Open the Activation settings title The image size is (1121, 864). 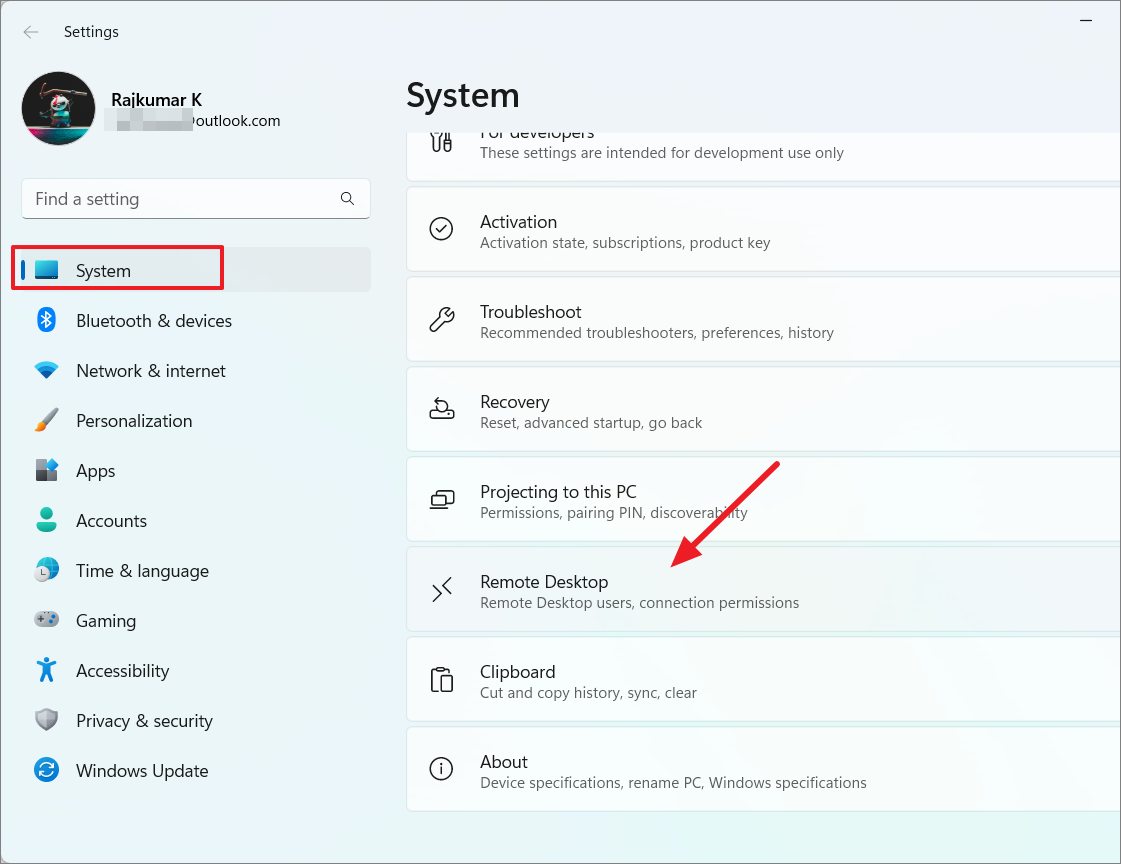click(x=518, y=222)
